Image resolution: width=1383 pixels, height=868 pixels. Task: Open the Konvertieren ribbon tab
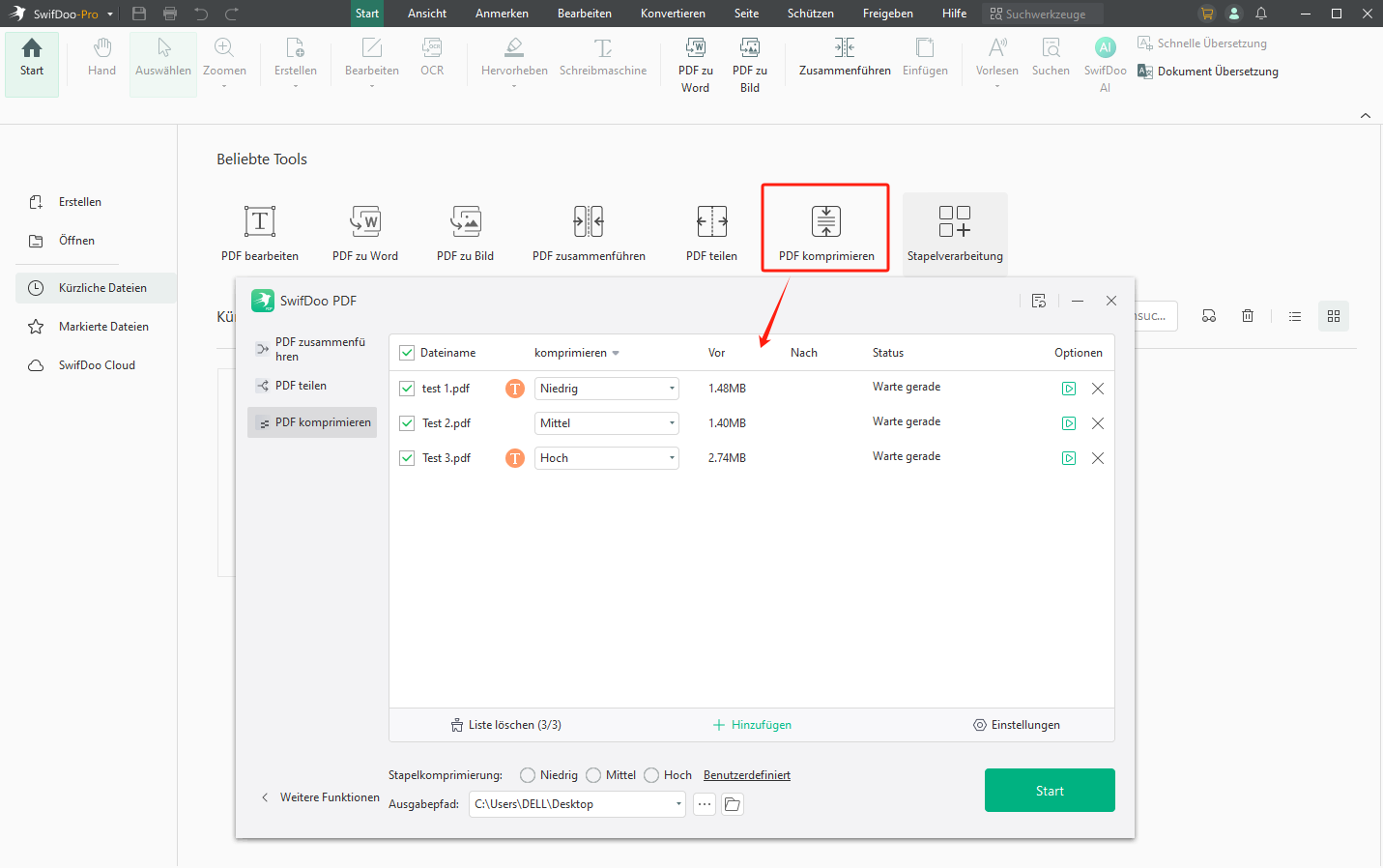(673, 14)
